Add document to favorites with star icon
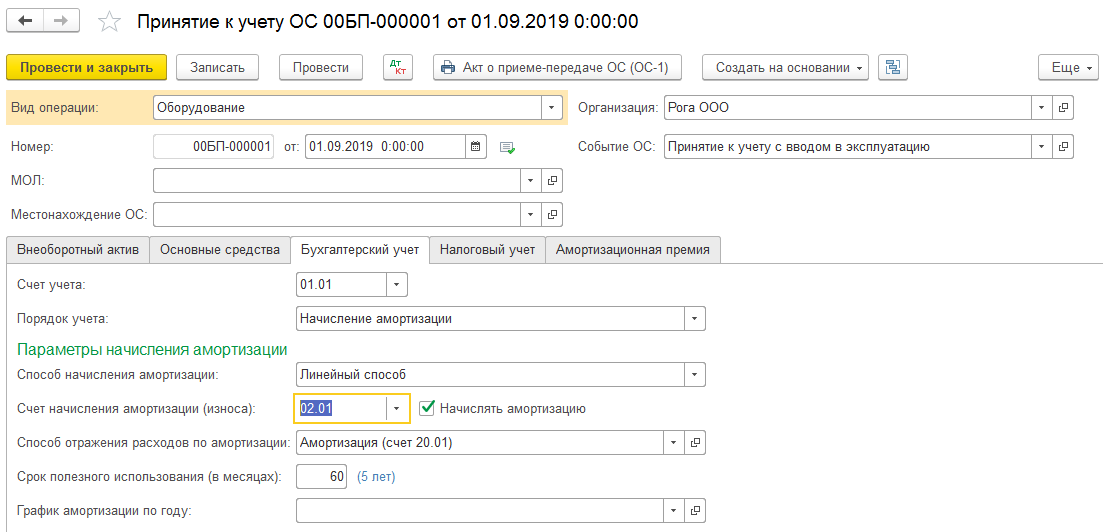The image size is (1103, 532). click(x=112, y=22)
